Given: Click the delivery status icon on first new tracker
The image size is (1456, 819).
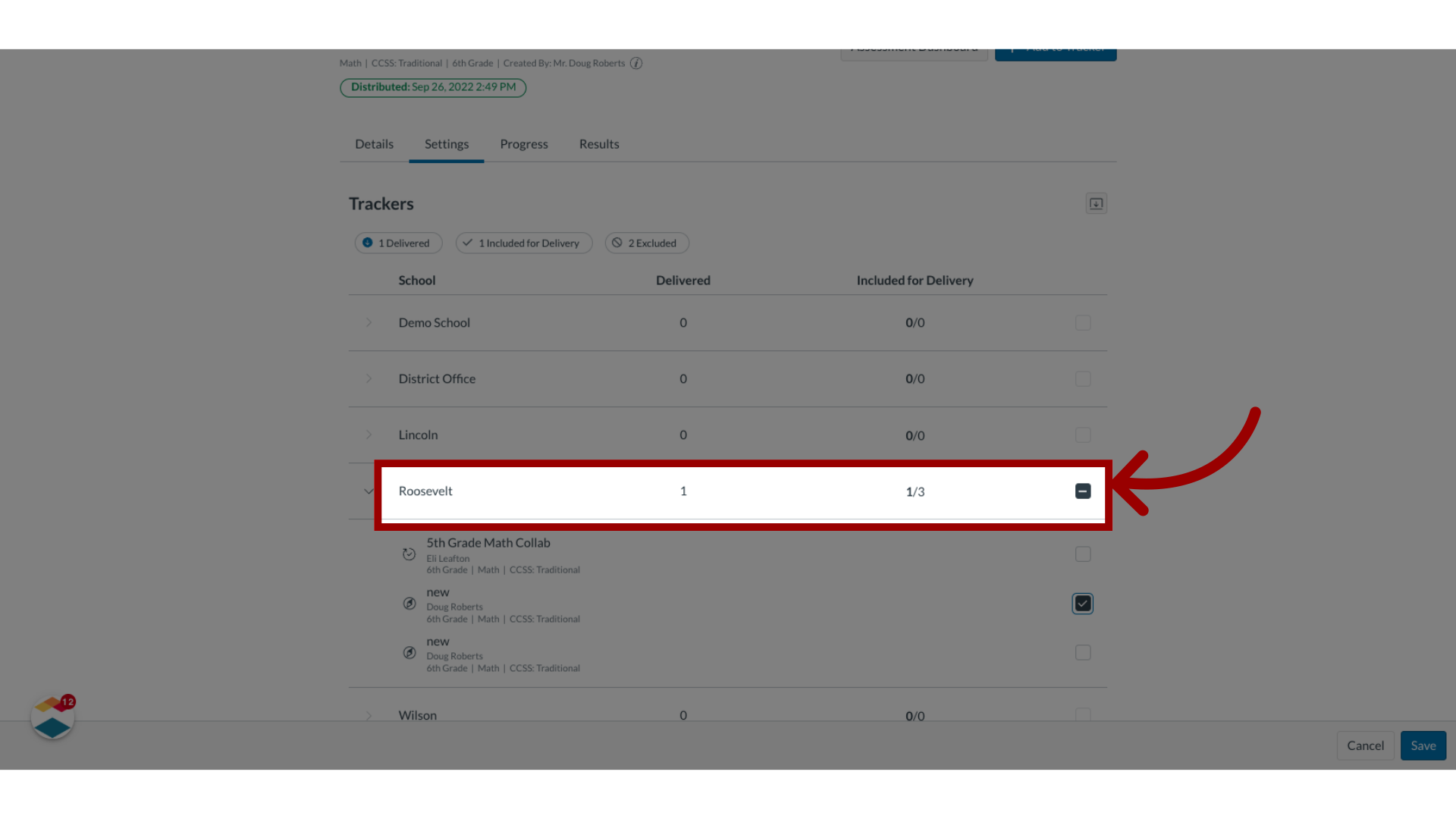Looking at the screenshot, I should coord(408,603).
